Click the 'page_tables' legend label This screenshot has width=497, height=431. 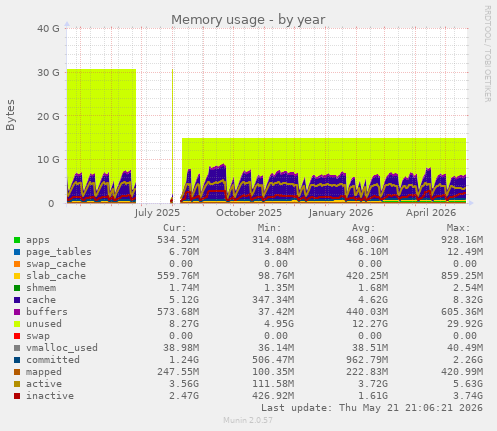coord(59,252)
